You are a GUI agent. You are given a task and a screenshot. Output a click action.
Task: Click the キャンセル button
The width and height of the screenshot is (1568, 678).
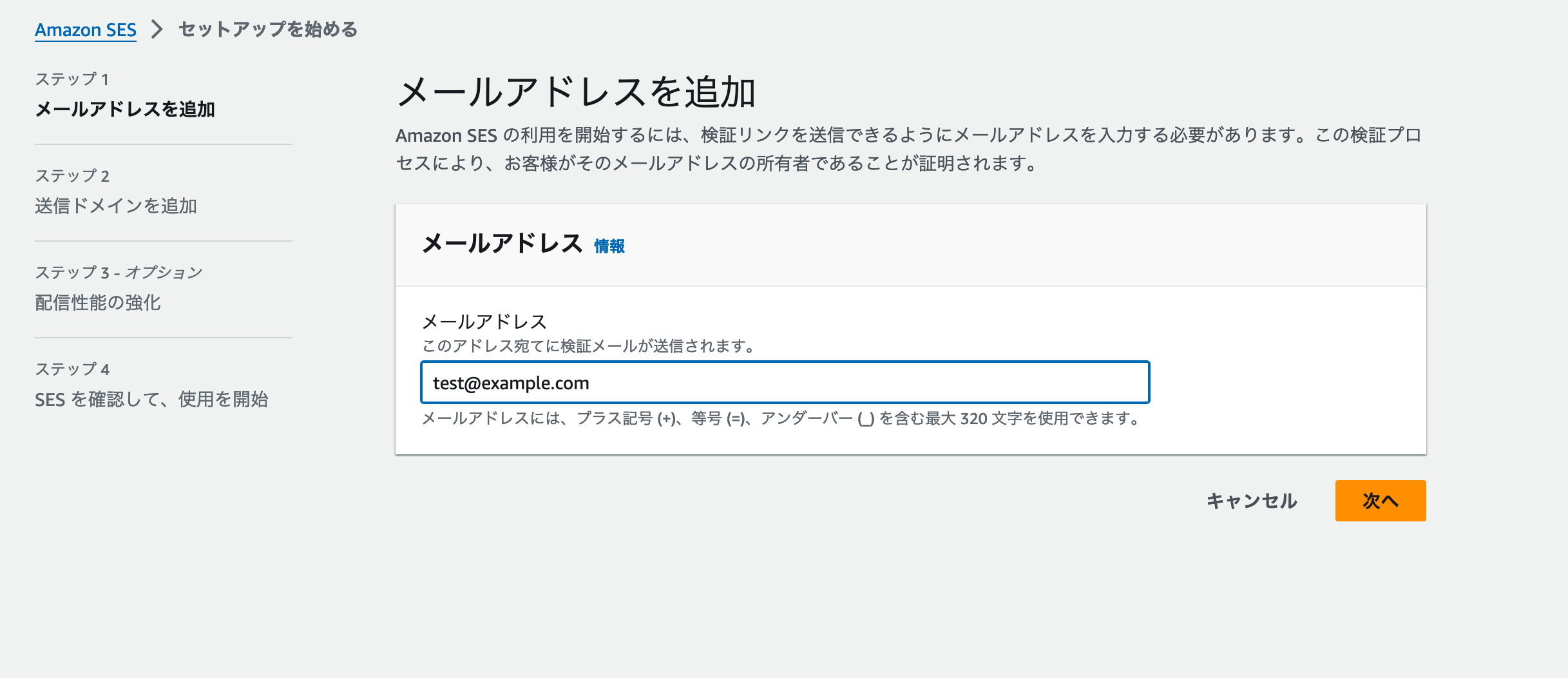1252,501
